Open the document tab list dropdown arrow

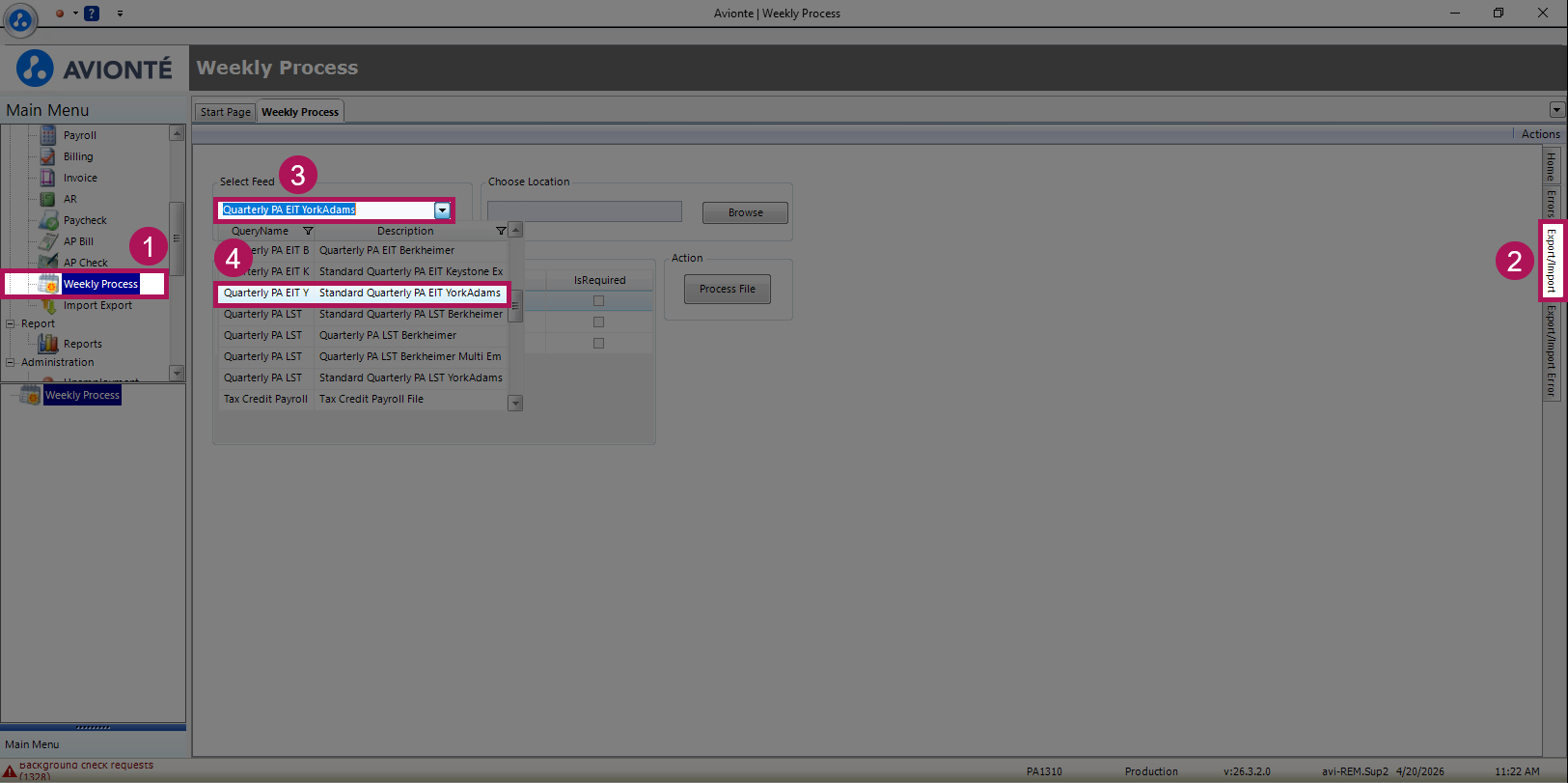coord(1555,110)
